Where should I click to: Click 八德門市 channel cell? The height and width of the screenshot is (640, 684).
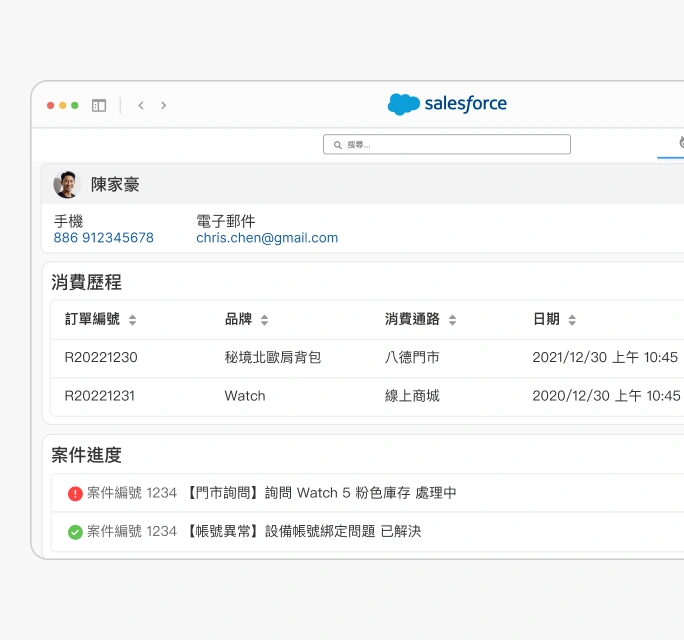point(412,357)
